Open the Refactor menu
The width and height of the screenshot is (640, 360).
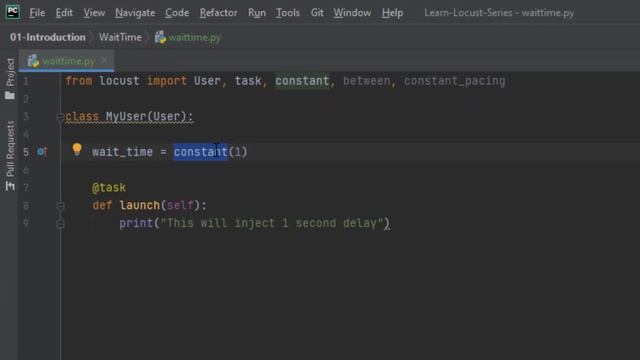coord(218,13)
